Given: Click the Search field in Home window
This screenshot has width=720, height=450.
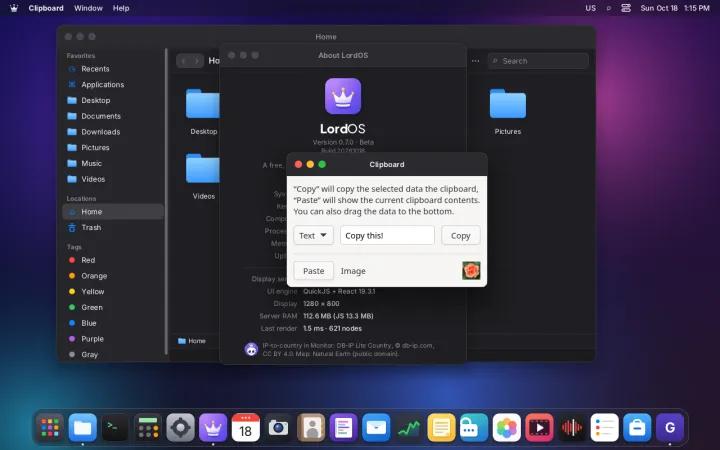Looking at the screenshot, I should point(538,61).
